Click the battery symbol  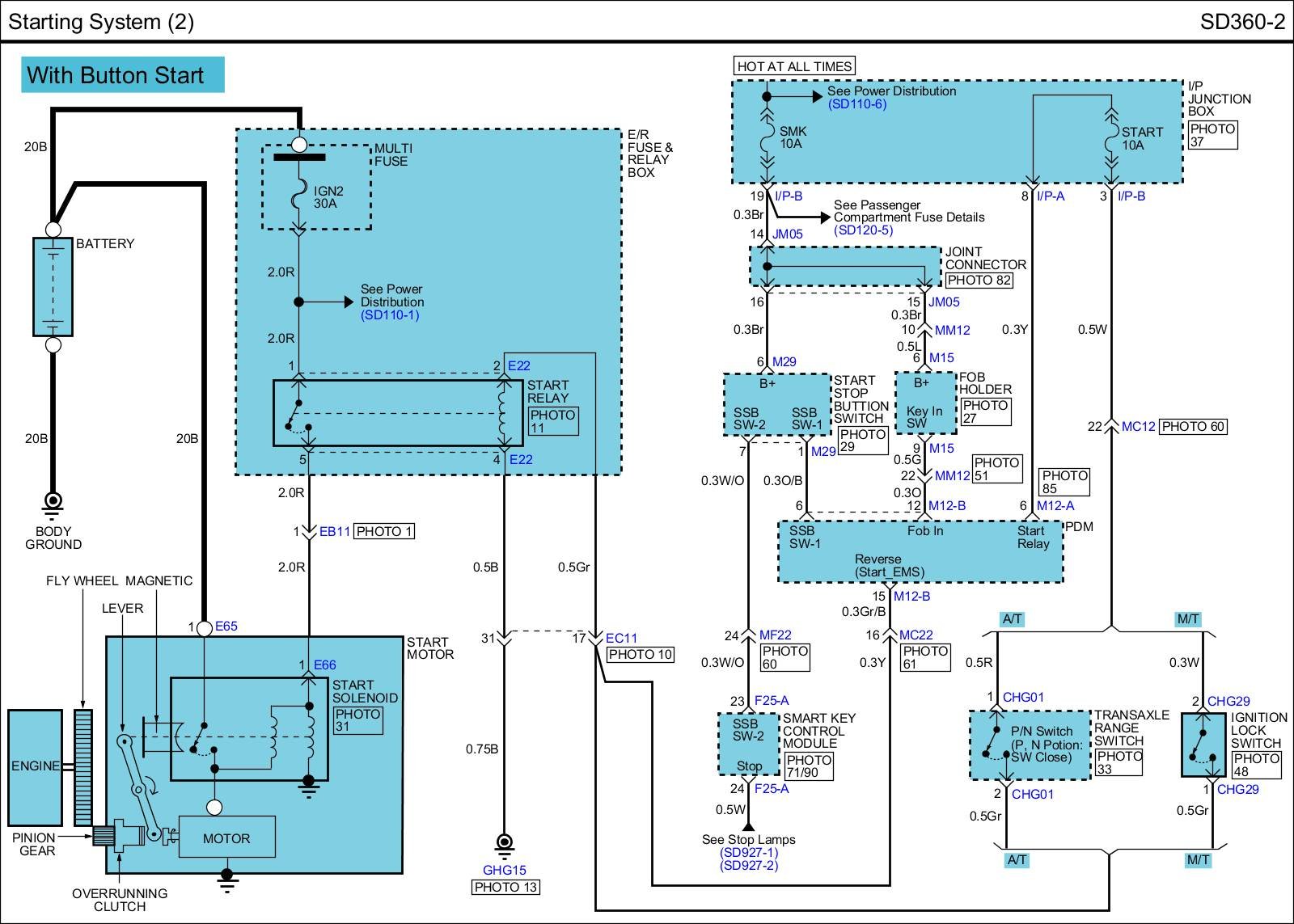coord(53,286)
